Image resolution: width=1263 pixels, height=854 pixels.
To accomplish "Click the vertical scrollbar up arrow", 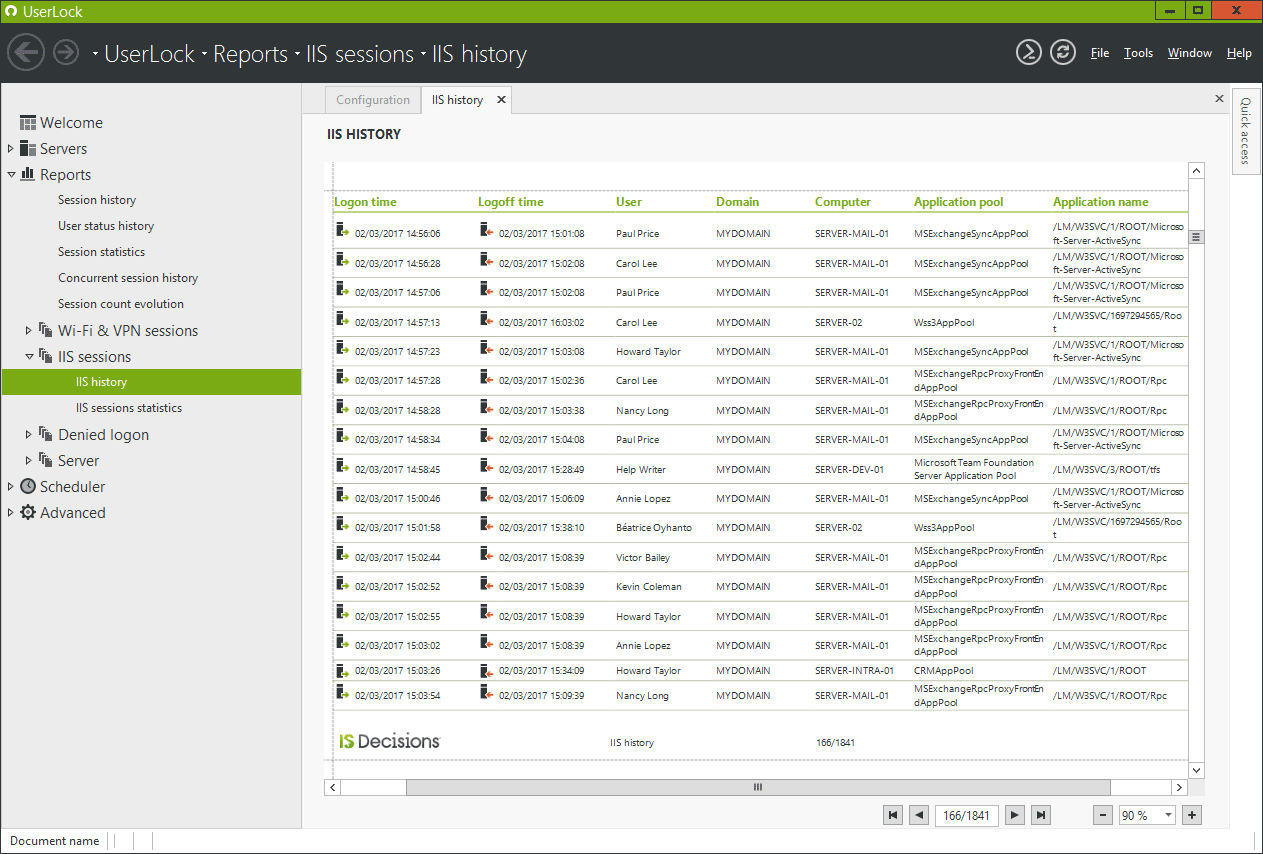I will coord(1196,171).
